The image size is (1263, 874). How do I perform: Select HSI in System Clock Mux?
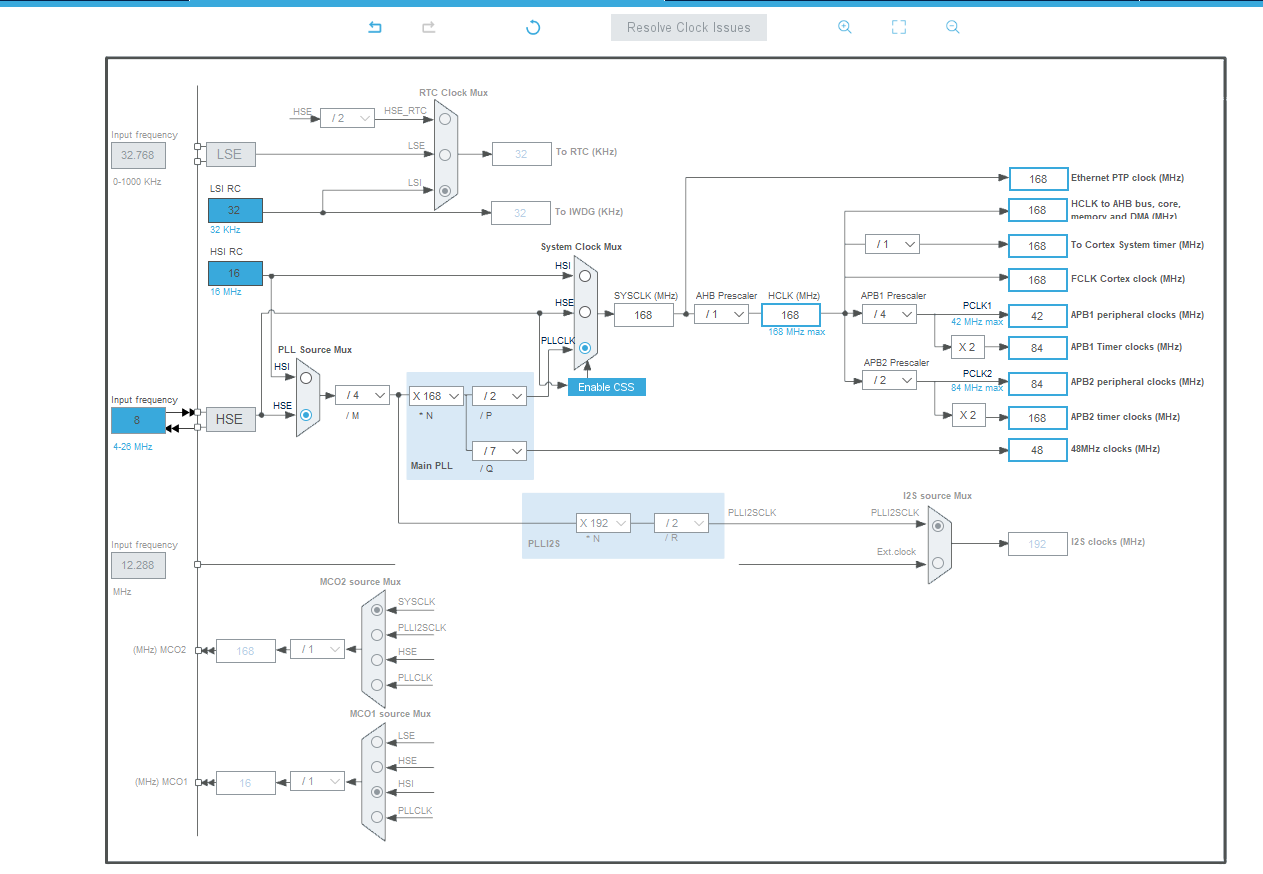coord(585,275)
